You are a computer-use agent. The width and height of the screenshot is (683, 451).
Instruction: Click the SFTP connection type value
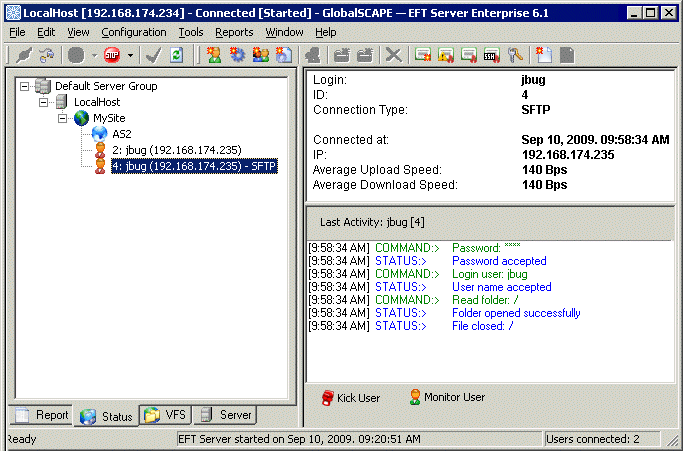536,110
